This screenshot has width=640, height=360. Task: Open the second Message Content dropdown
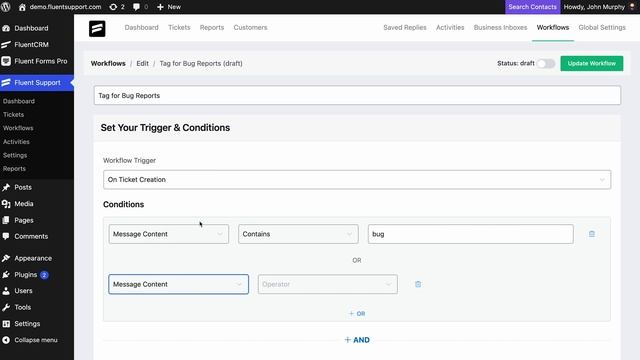[x=178, y=284]
